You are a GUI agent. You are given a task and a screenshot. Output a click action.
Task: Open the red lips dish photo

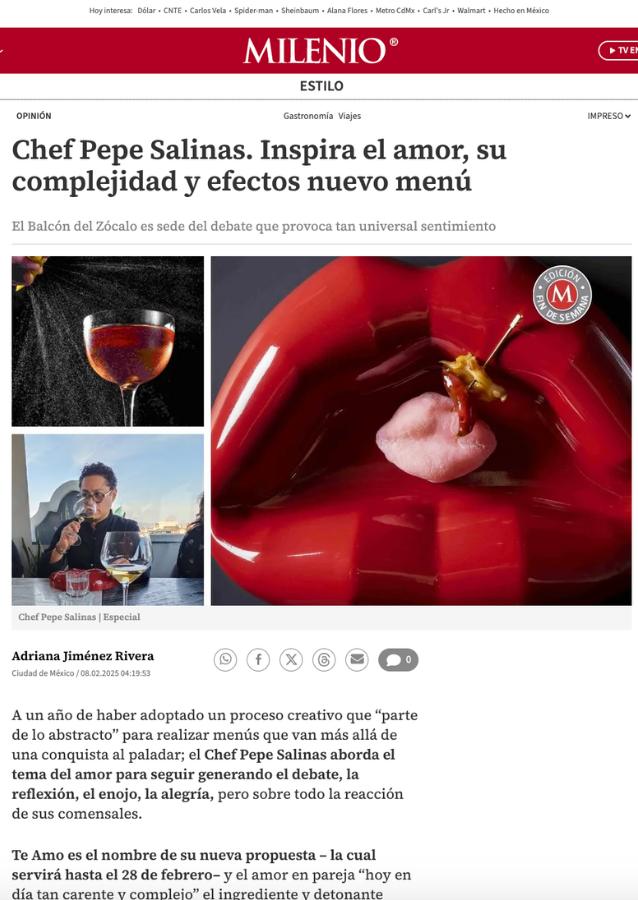coord(421,430)
